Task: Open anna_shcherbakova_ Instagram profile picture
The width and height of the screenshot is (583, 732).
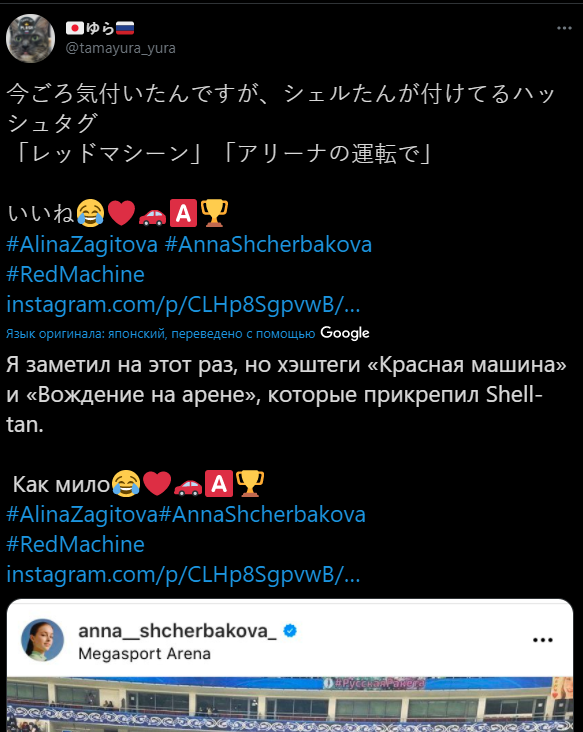Action: pos(42,640)
